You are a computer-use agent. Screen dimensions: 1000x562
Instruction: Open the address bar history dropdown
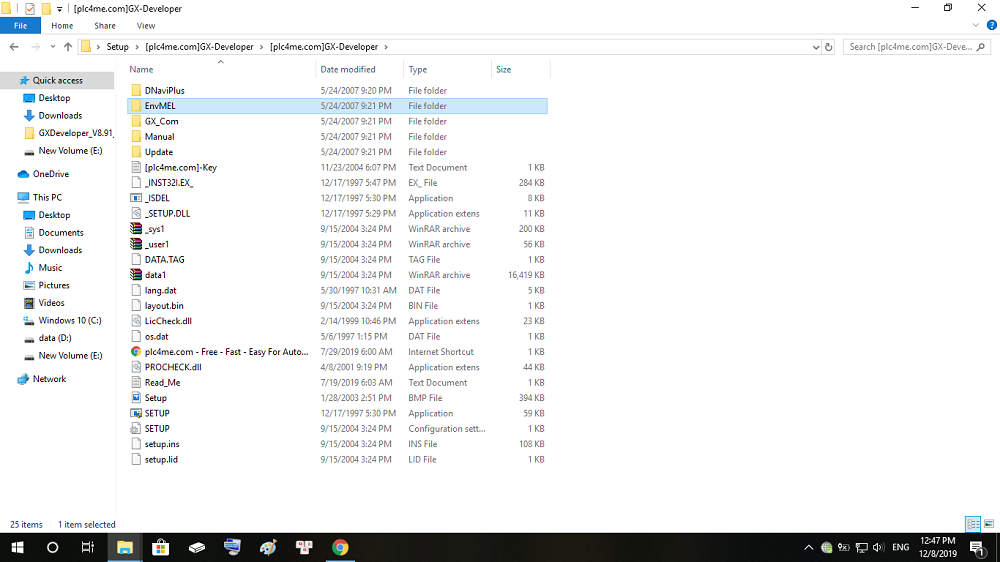point(813,47)
